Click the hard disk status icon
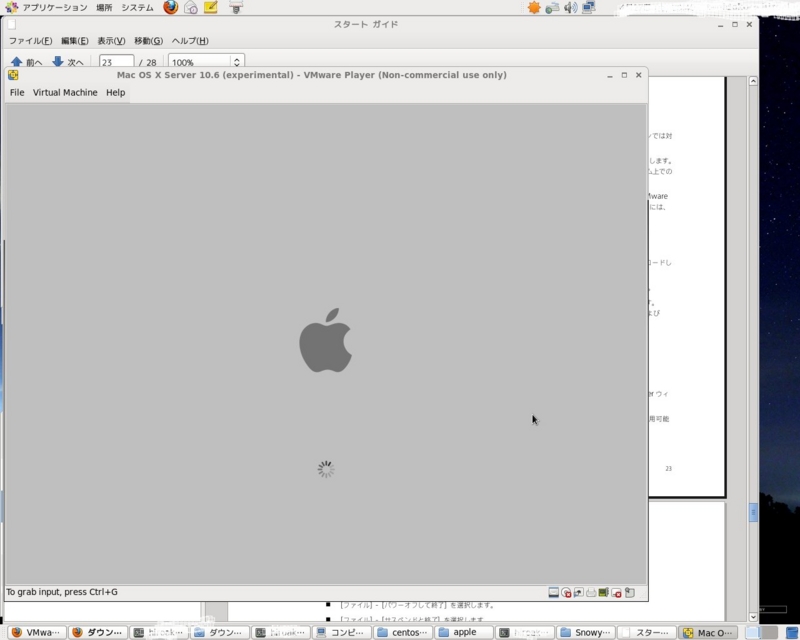This screenshot has height=640, width=800. tap(554, 593)
